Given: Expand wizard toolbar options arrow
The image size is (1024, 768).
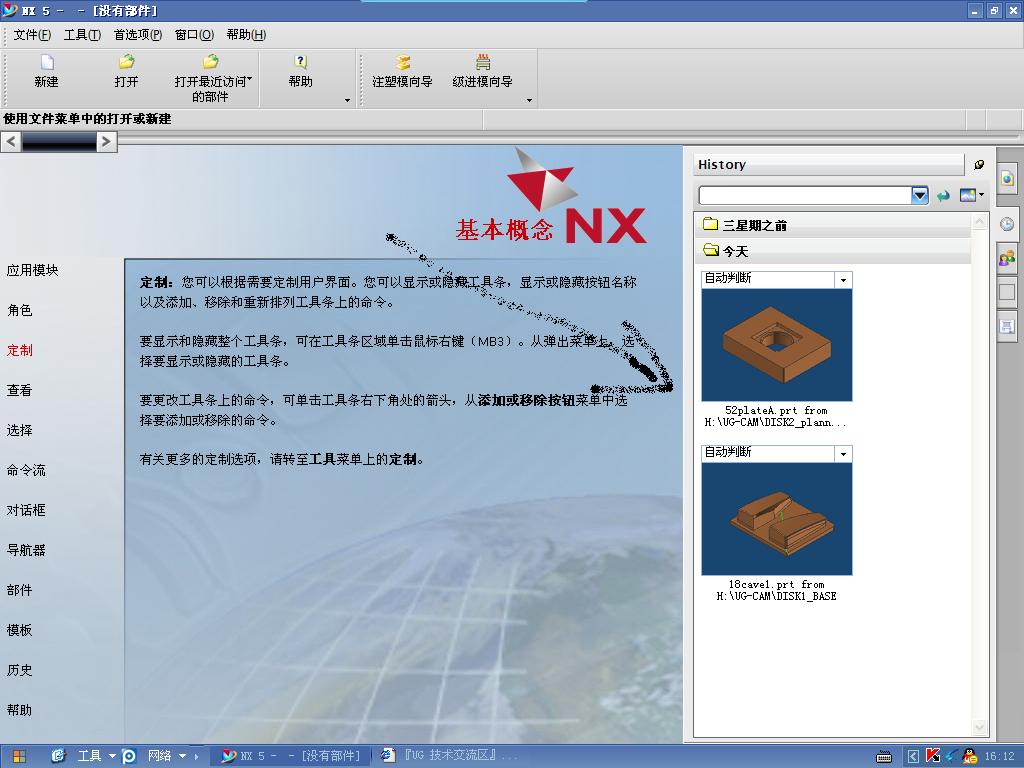Looking at the screenshot, I should click(x=529, y=101).
